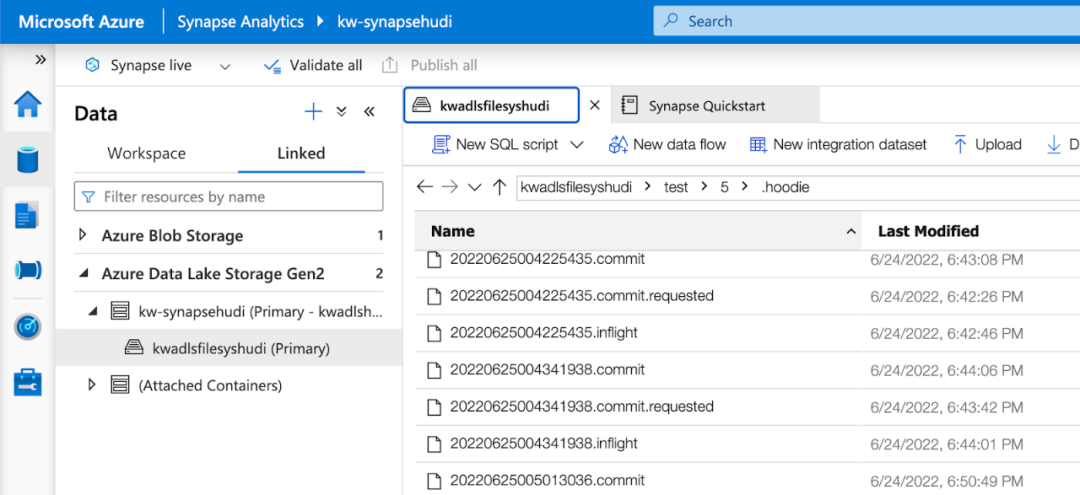Collapse the Azure Data Lake Storage Gen2 node
Screen dimensions: 1080x495
[84, 273]
